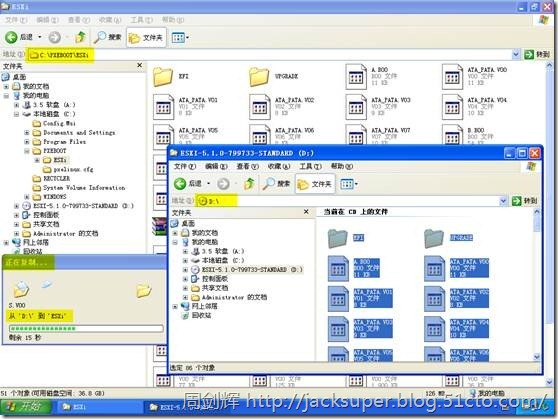Screen dimensions: 558x419
Task: Select the UPGRADE folder icon in the ESXi window
Action: click(259, 76)
